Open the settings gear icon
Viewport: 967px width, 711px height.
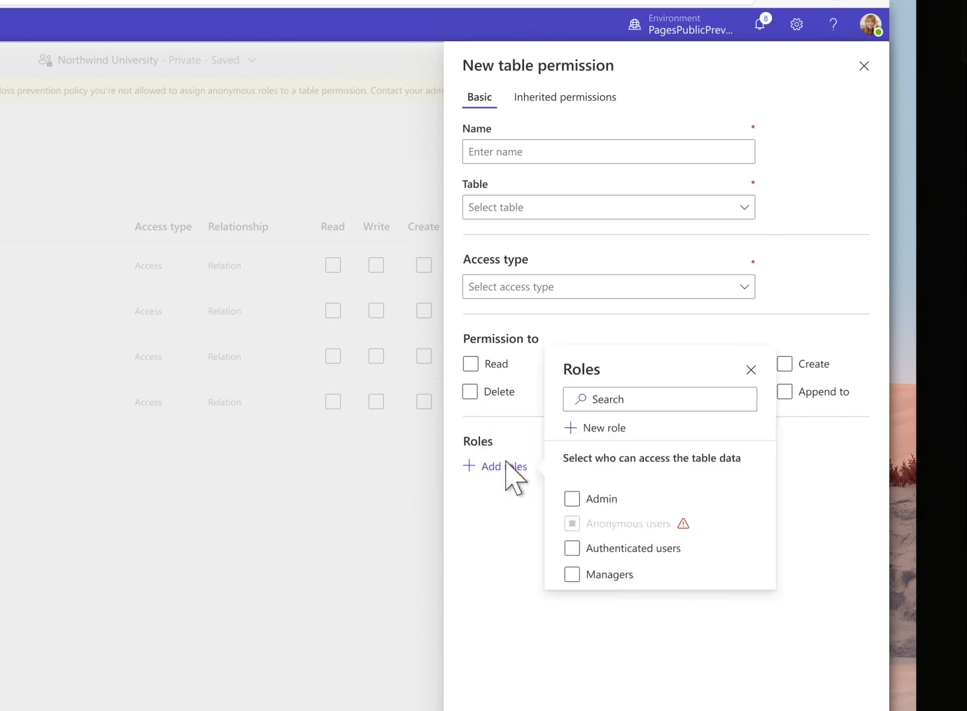797,25
